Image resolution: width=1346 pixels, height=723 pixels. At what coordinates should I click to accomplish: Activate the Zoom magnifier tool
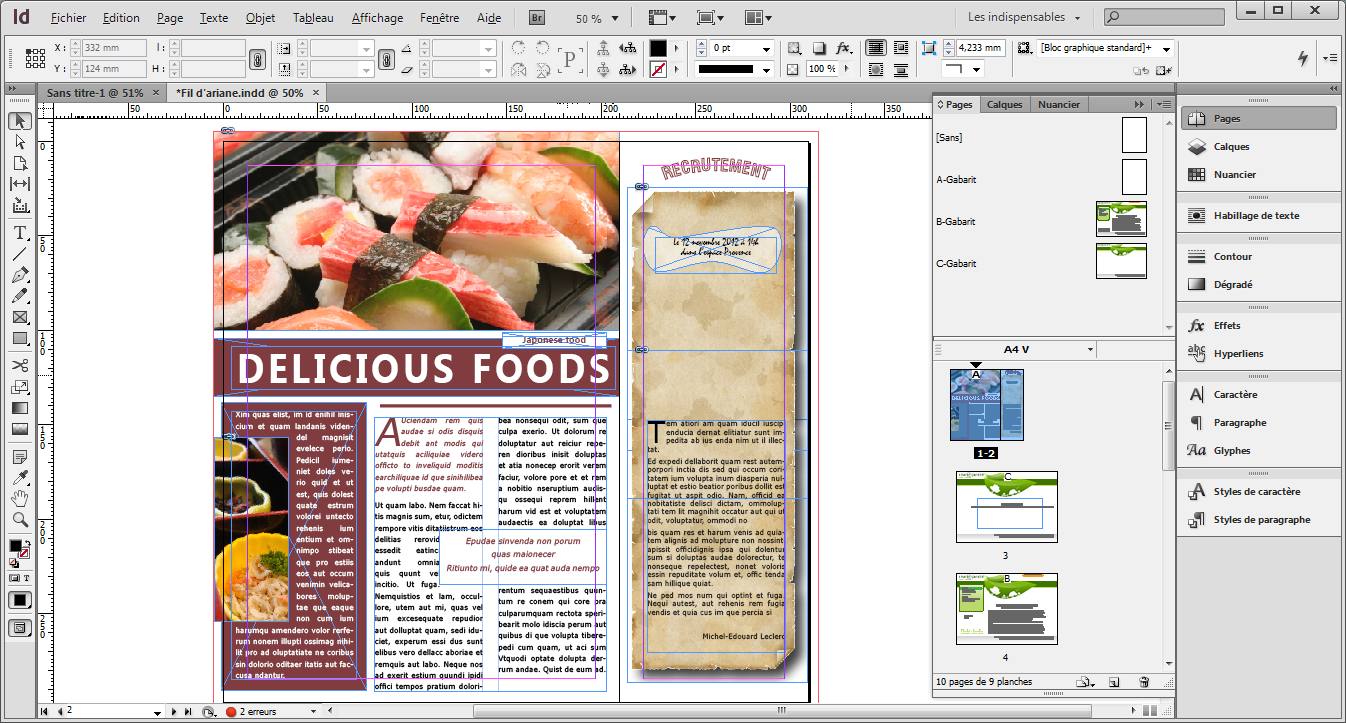pyautogui.click(x=20, y=519)
